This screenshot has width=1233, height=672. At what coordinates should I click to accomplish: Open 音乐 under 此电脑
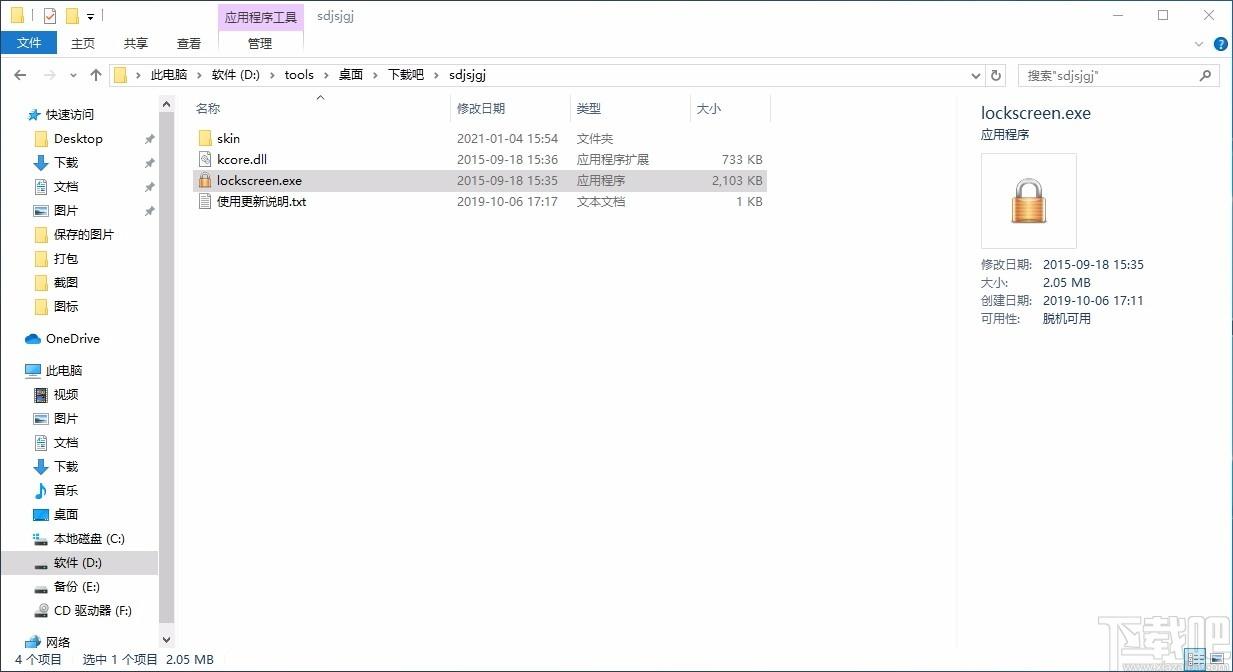[66, 490]
